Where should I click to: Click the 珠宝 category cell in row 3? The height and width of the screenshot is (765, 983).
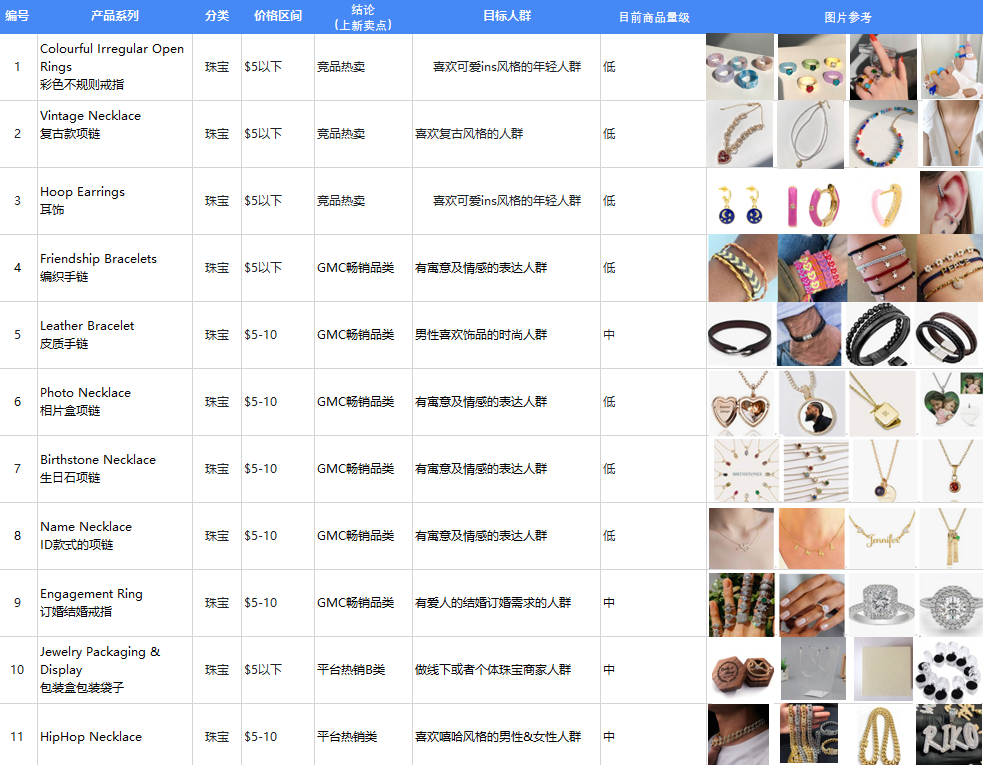[217, 201]
